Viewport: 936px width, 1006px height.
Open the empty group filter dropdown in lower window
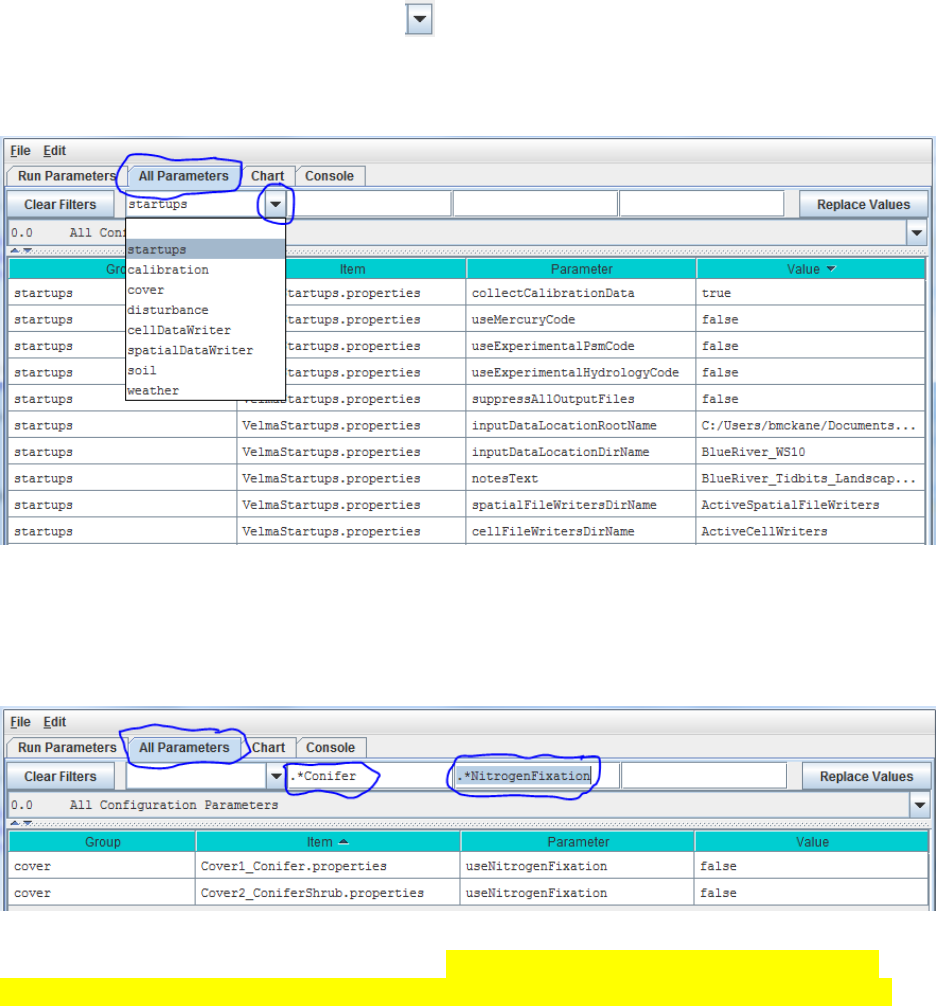[275, 776]
